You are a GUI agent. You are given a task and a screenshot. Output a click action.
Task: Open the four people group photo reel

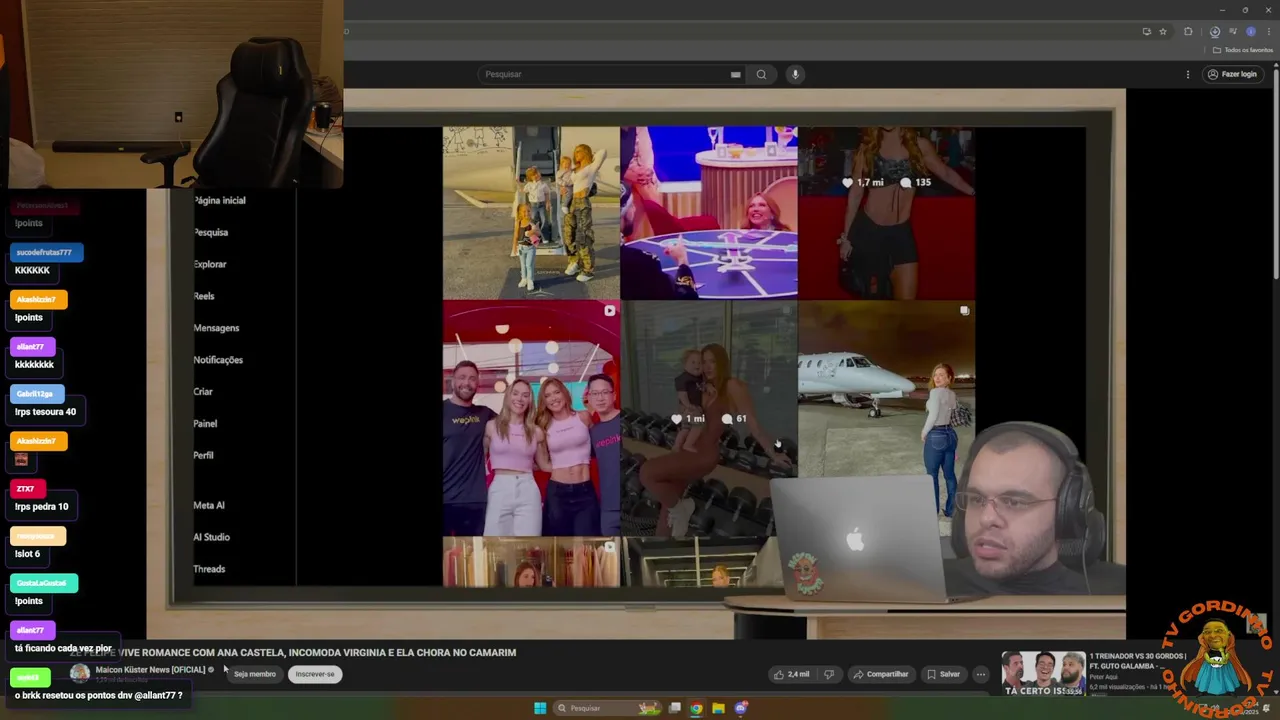click(531, 418)
